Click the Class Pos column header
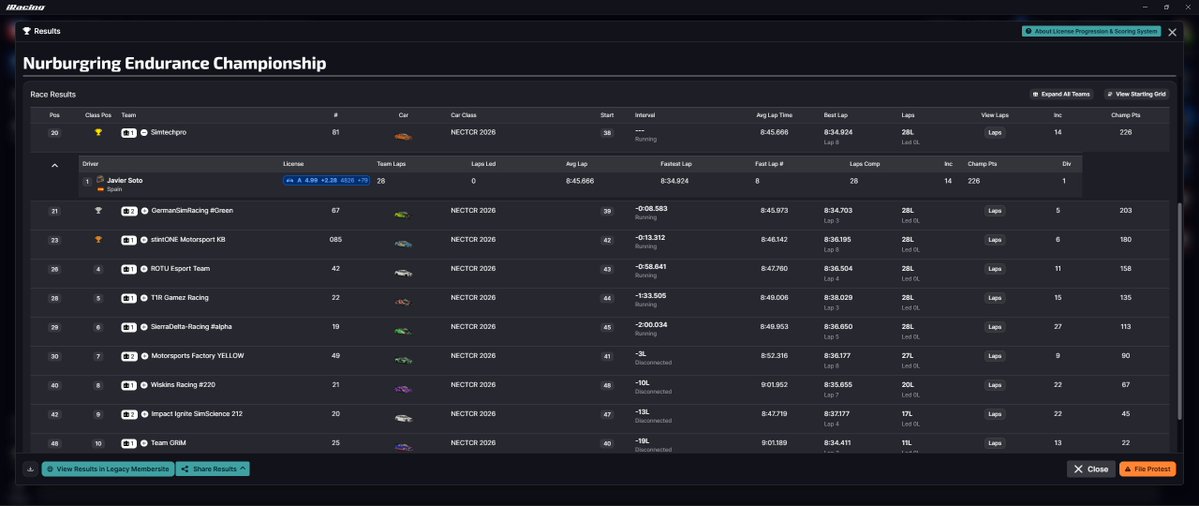The image size is (1199, 506). (x=98, y=115)
